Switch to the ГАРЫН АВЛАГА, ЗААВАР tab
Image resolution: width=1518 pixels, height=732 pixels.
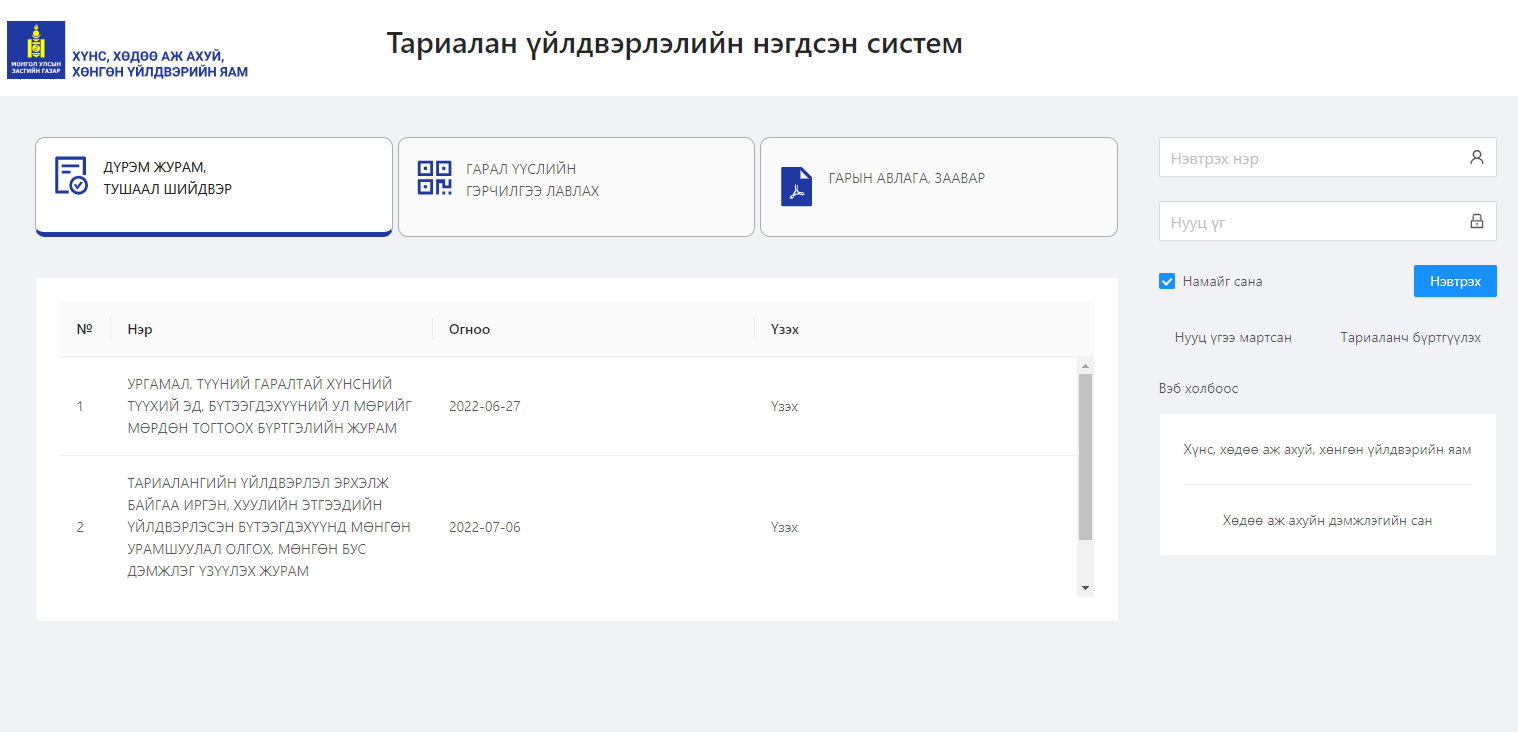938,187
